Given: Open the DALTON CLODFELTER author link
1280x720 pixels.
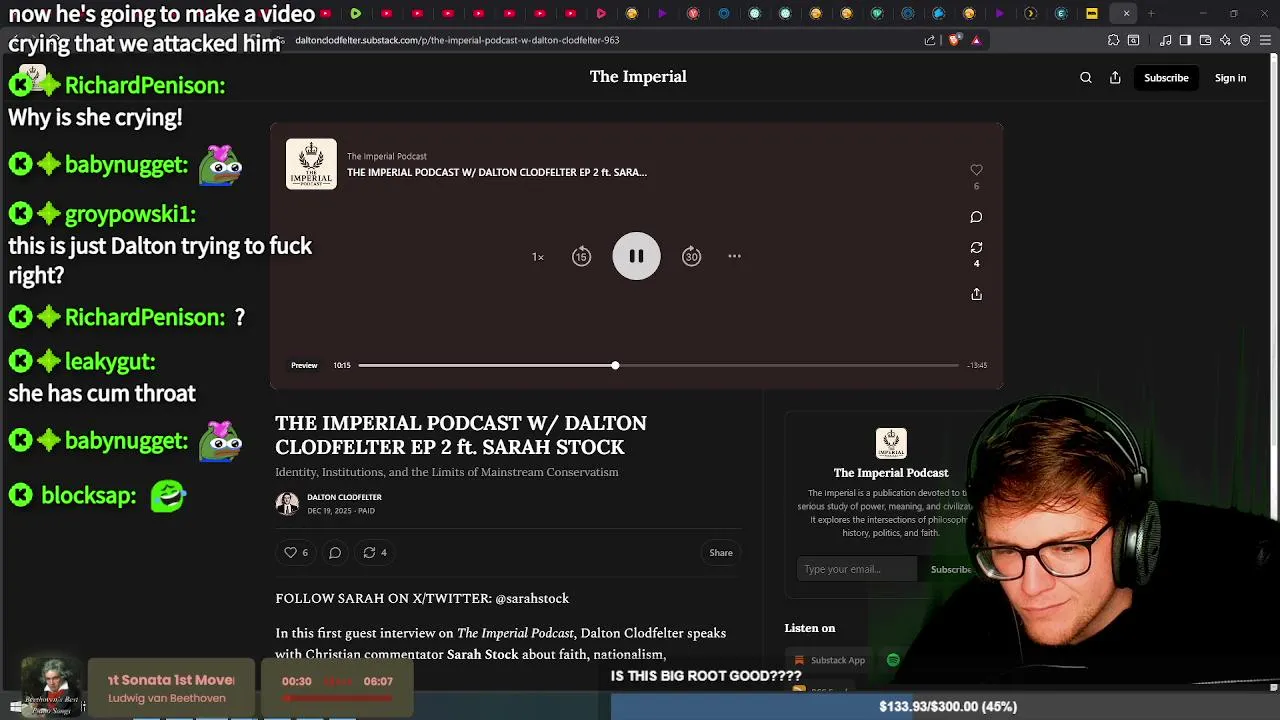Looking at the screenshot, I should [x=344, y=497].
